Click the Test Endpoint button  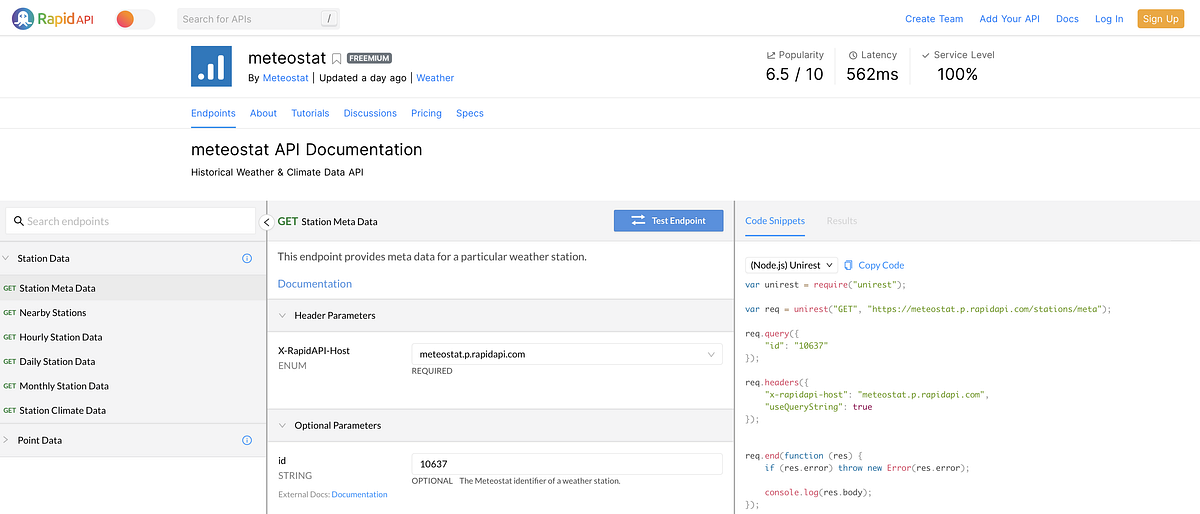pyautogui.click(x=668, y=221)
